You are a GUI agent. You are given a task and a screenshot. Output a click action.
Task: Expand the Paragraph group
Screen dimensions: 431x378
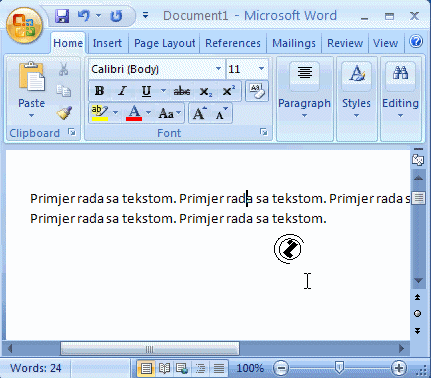[304, 100]
